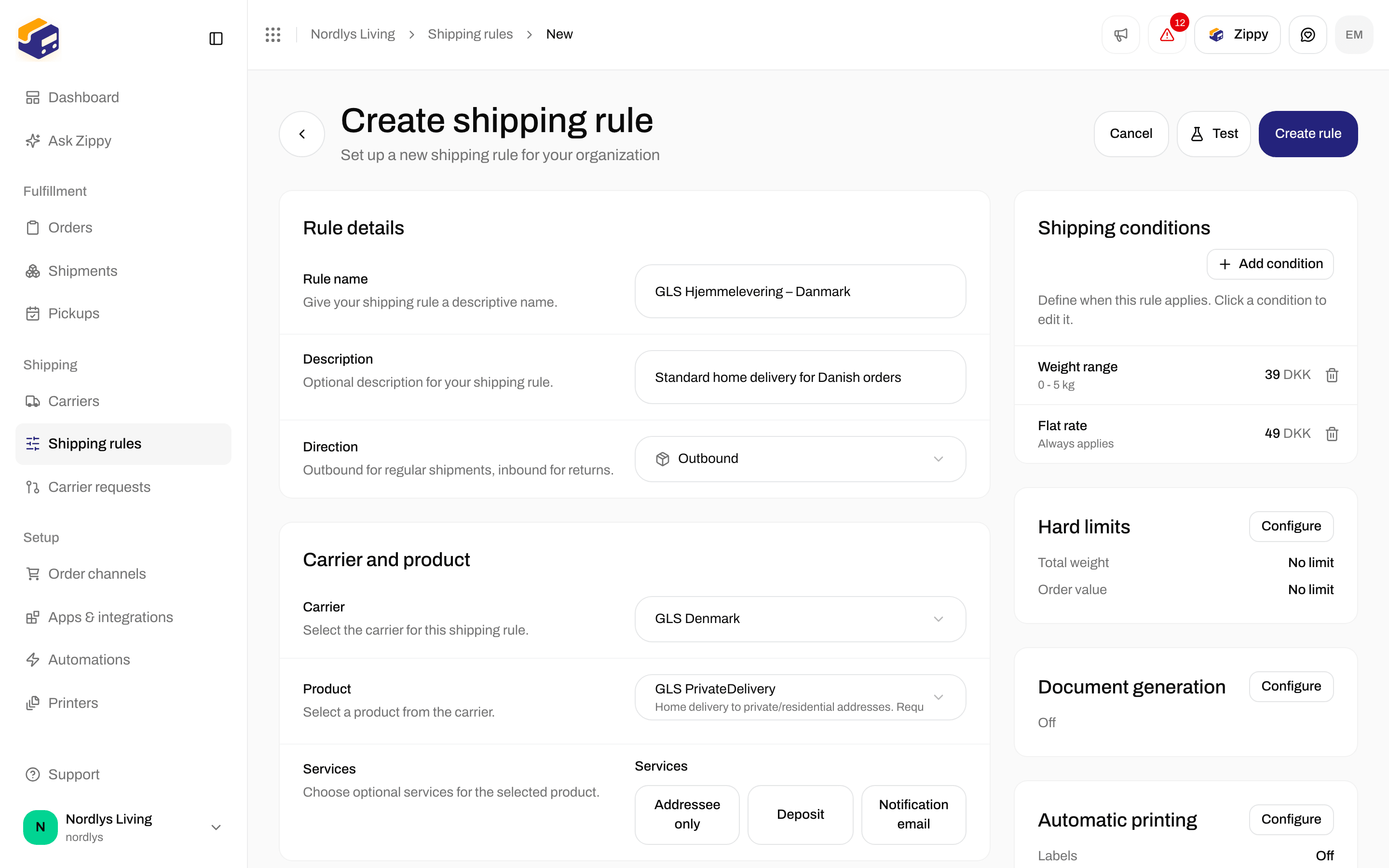Open the Product dropdown

click(x=800, y=697)
